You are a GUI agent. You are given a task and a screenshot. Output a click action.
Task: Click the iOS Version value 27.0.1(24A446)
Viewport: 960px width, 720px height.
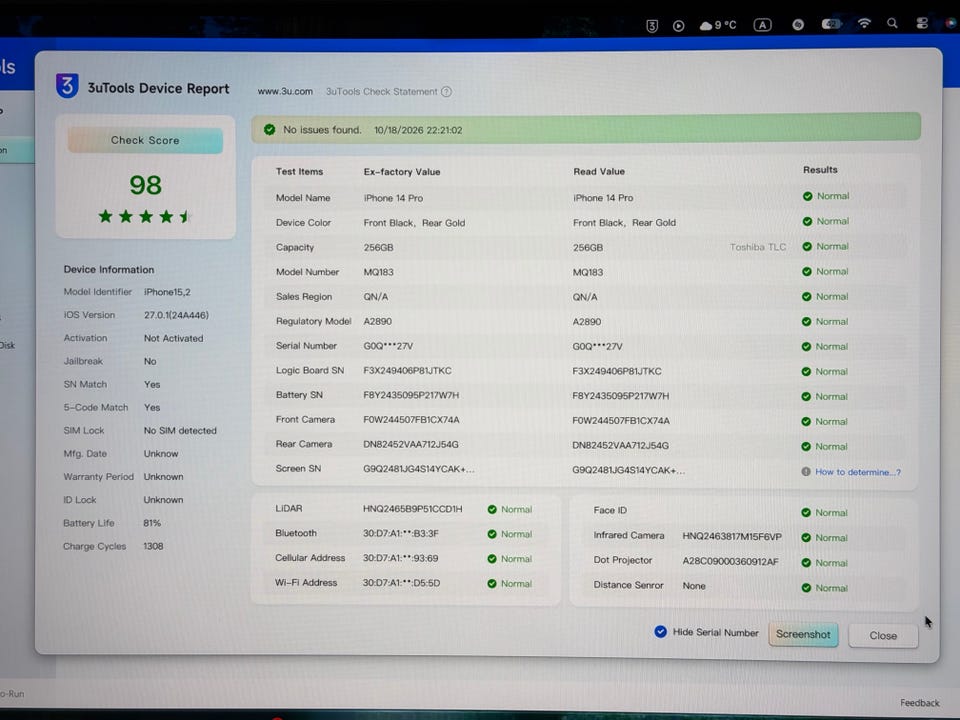[x=176, y=315]
